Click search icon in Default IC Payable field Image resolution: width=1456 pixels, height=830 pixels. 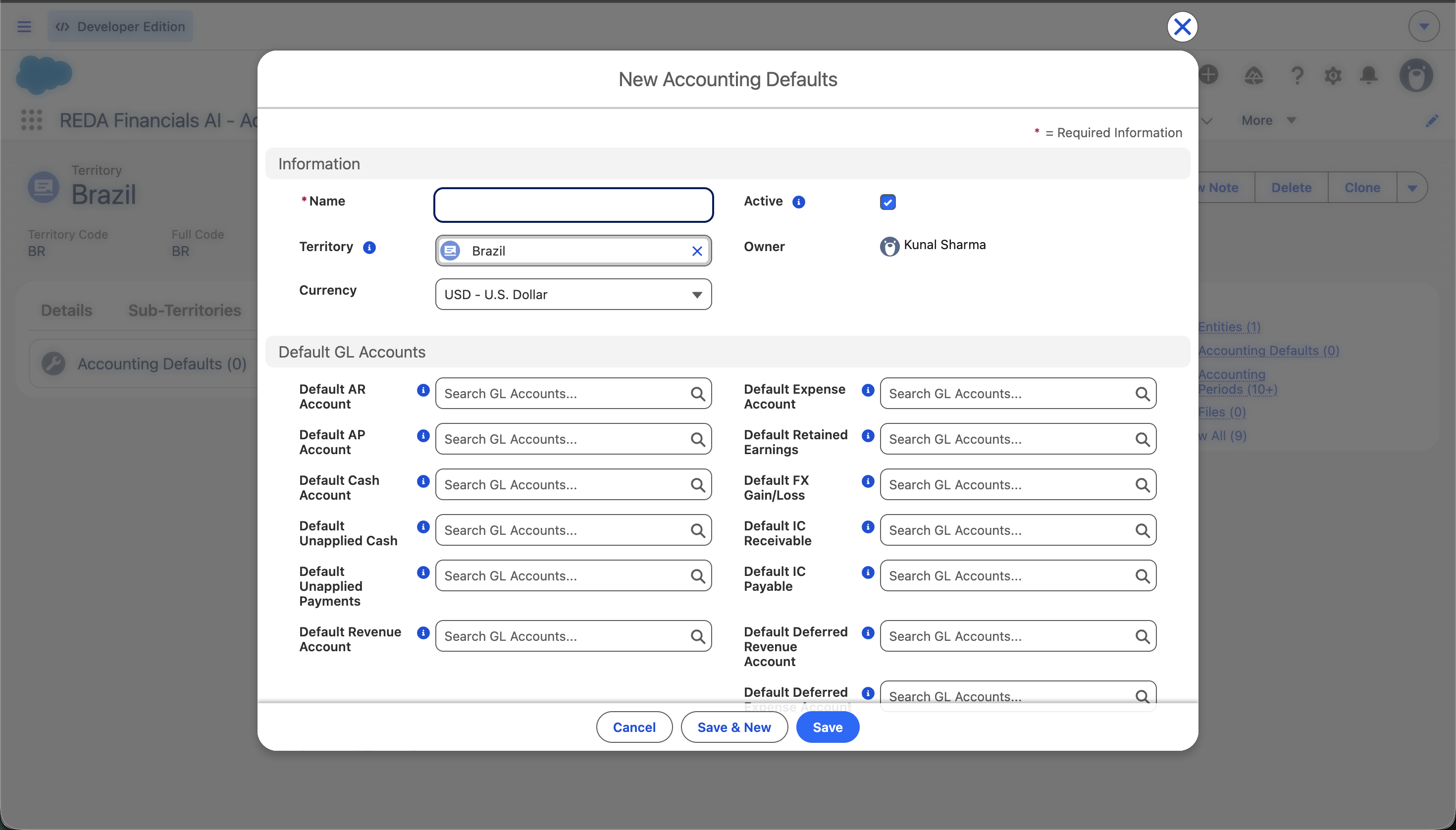[x=1143, y=576]
